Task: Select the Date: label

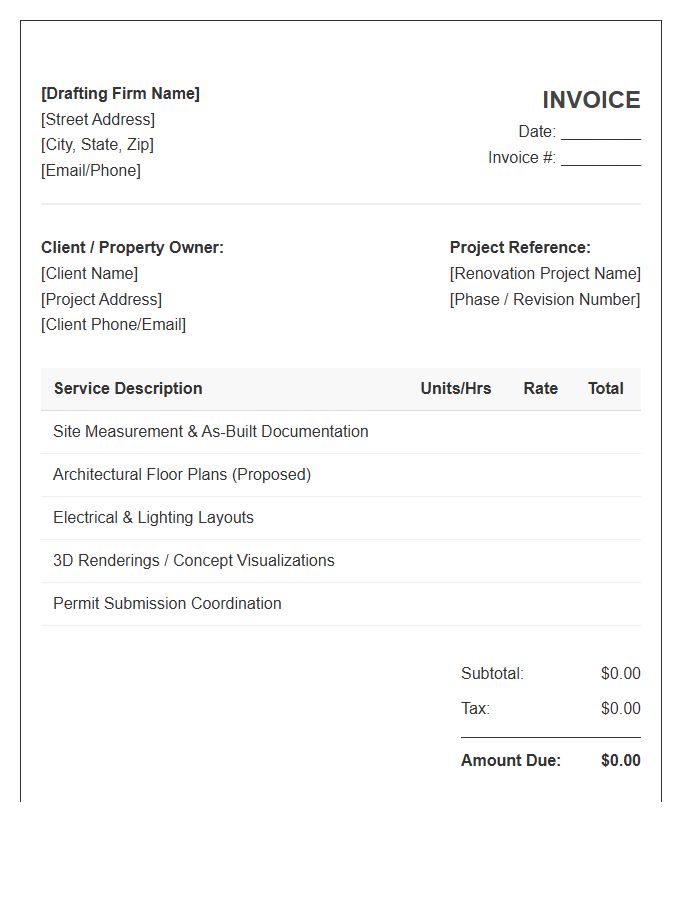Action: 537,132
